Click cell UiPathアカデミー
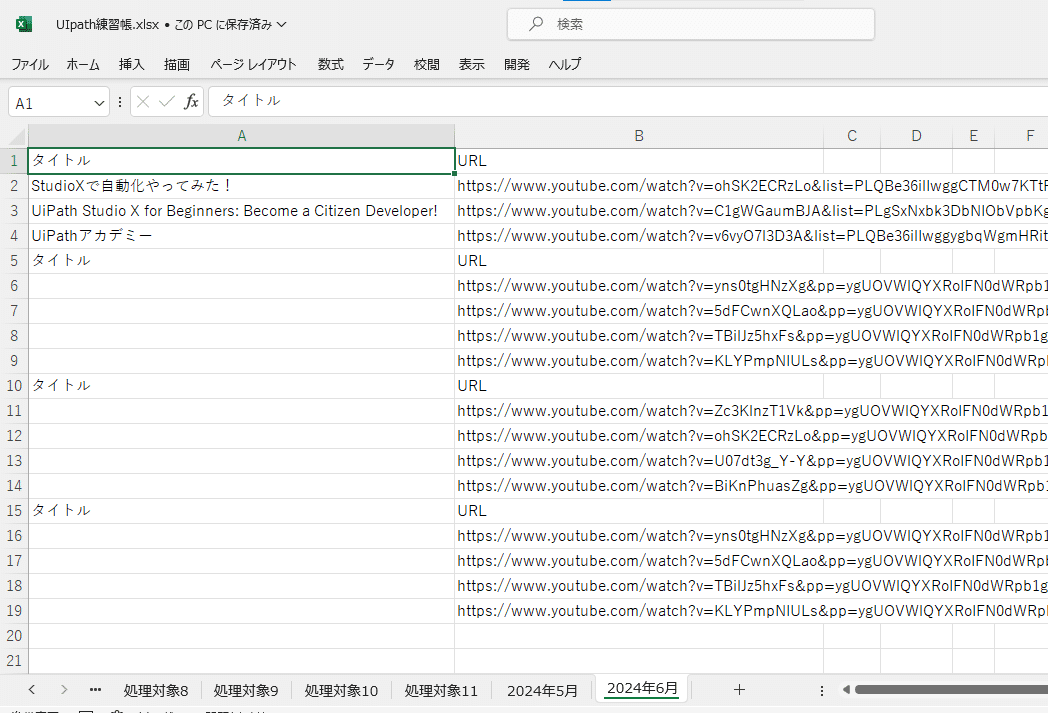 tap(241, 236)
